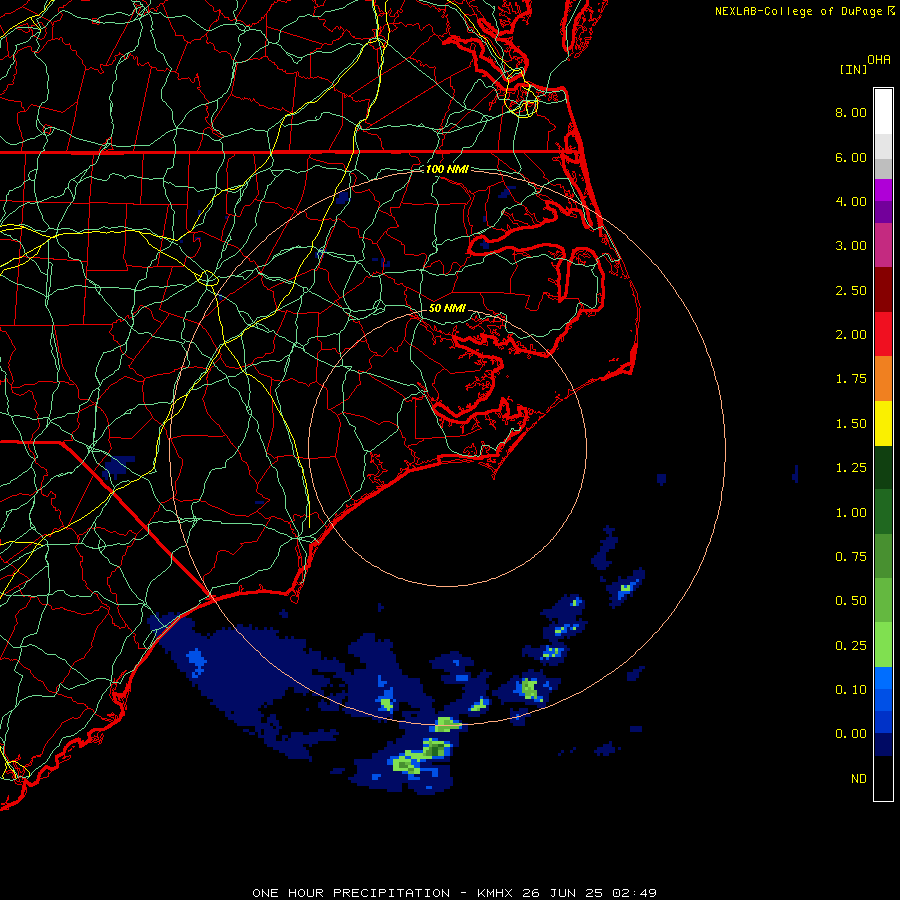Click the 8.00 legend value
This screenshot has height=900, width=900.
click(851, 112)
